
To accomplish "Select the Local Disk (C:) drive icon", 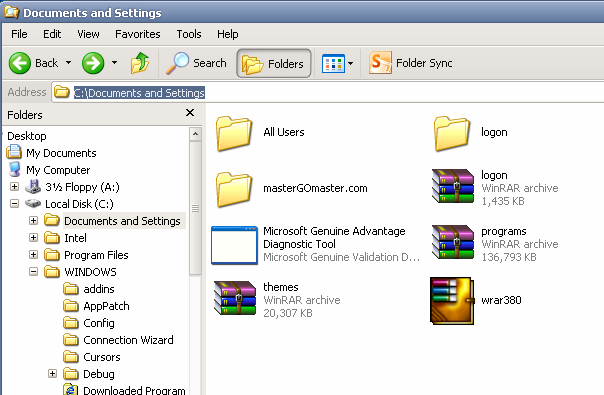I will point(33,203).
